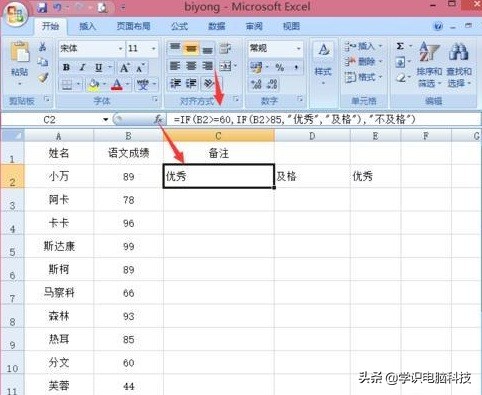
Task: Copy selection using the copy icon
Action: [43, 62]
